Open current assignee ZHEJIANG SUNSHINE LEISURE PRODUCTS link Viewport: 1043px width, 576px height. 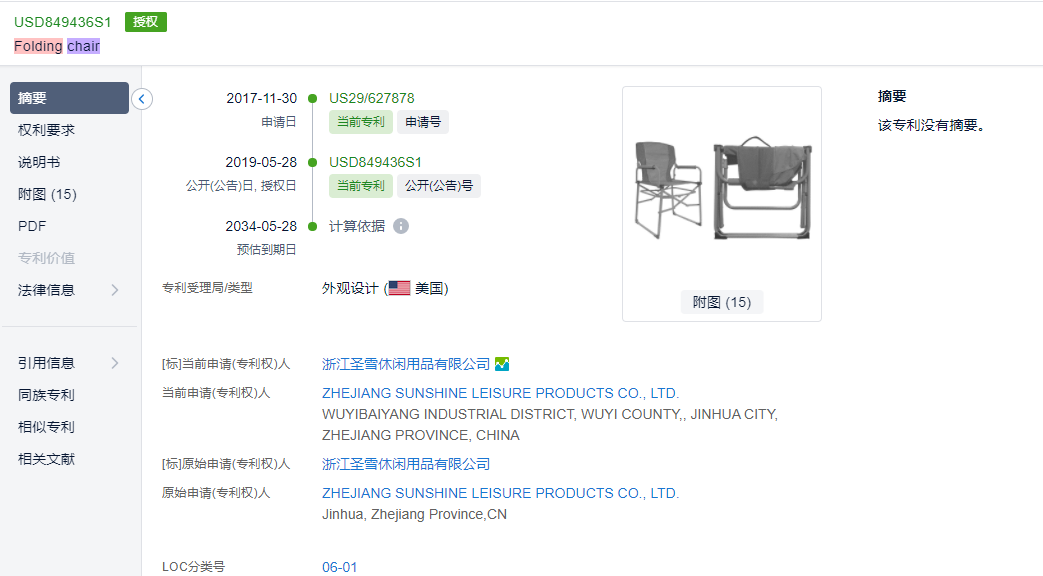[500, 393]
